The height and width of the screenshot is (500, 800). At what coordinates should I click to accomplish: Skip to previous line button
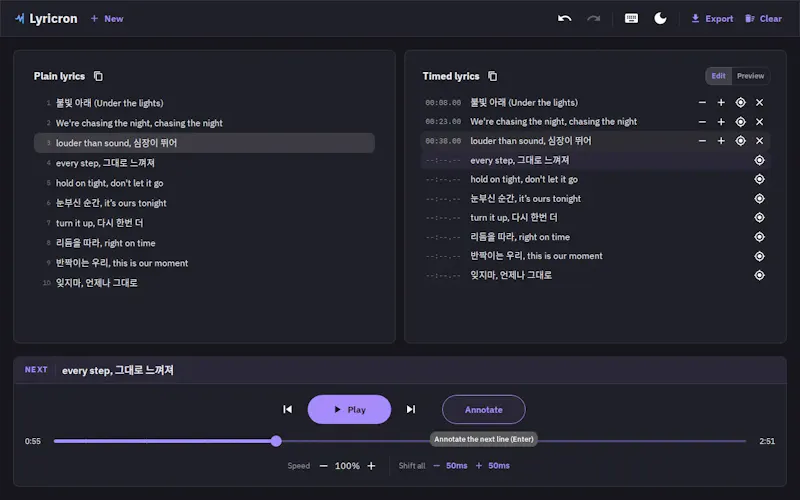288,409
